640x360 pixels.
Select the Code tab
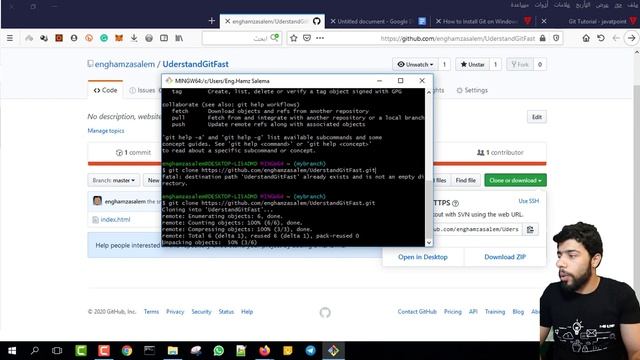pos(105,90)
